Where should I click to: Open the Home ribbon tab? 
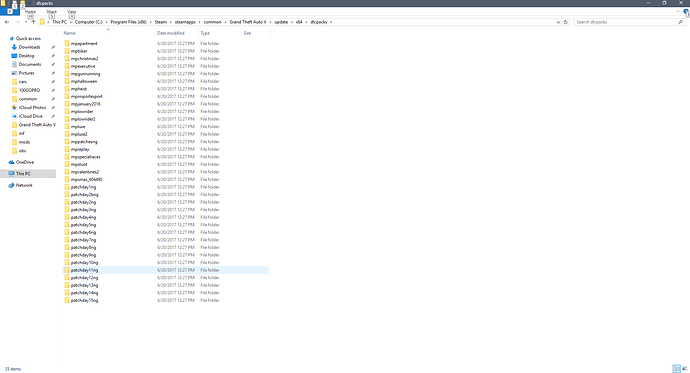(x=30, y=12)
